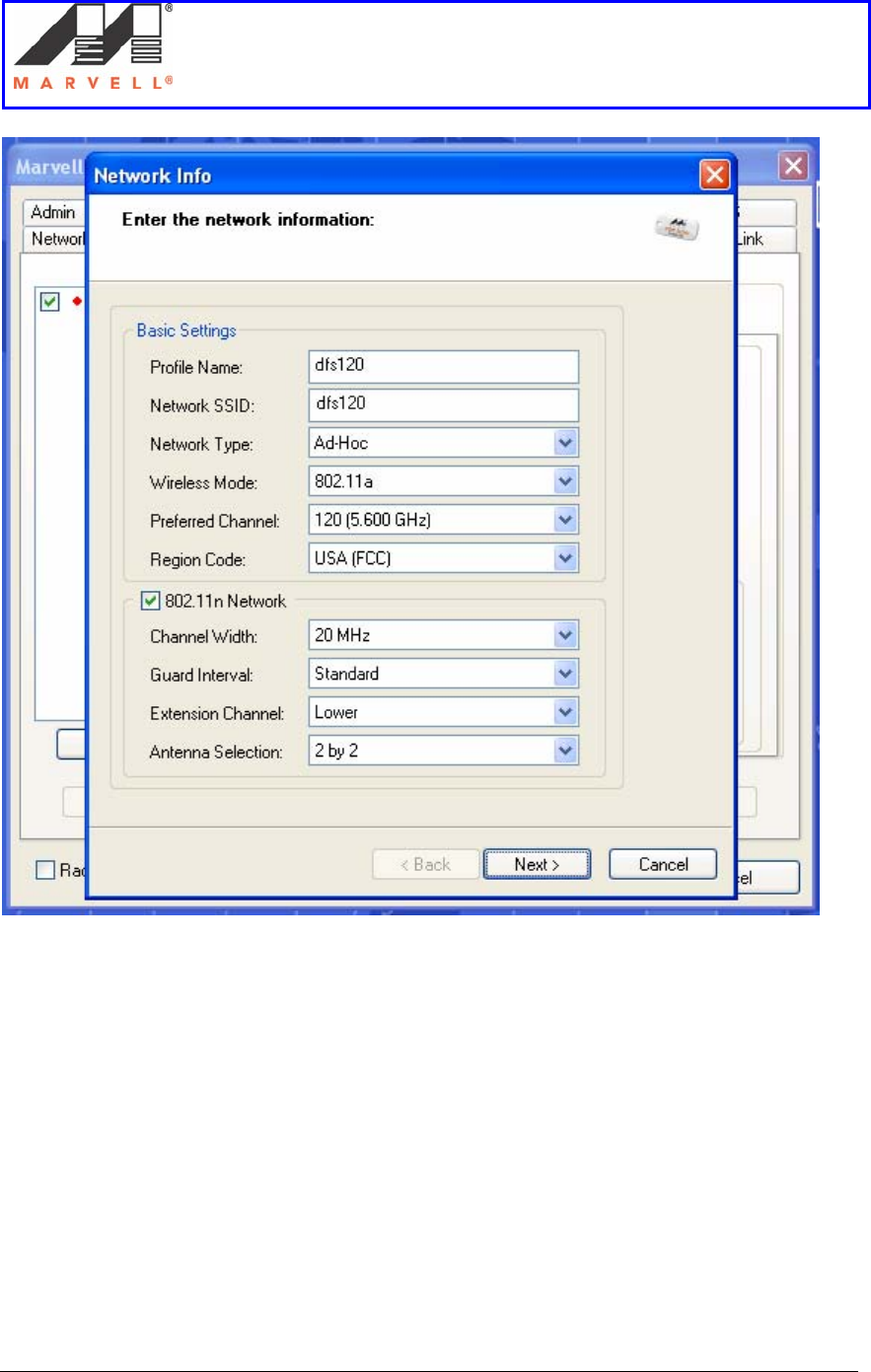Open the Extension Channel dropdown showing Lower
871x1372 pixels.
444,712
